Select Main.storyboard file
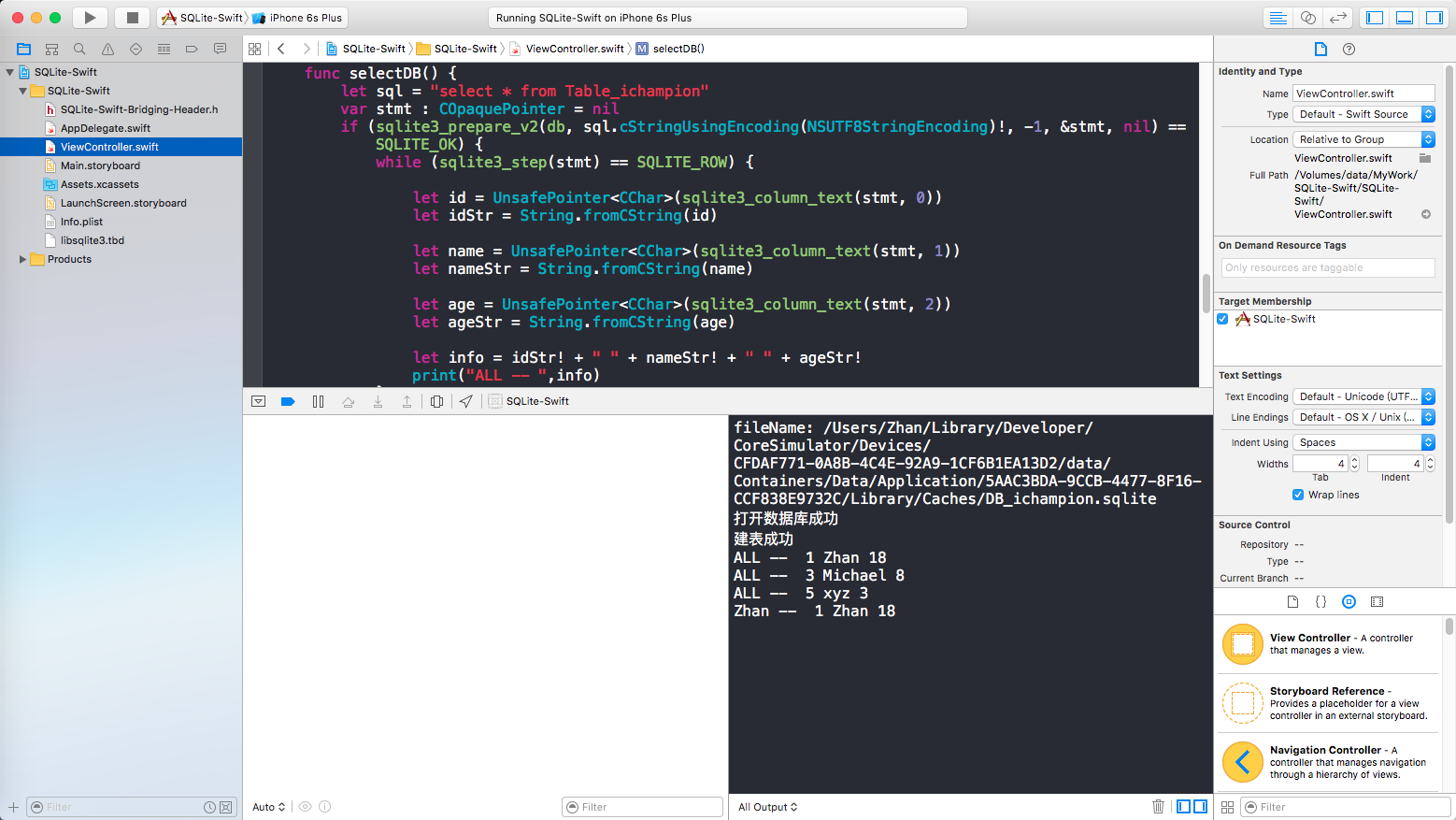The width and height of the screenshot is (1456, 820). click(100, 165)
